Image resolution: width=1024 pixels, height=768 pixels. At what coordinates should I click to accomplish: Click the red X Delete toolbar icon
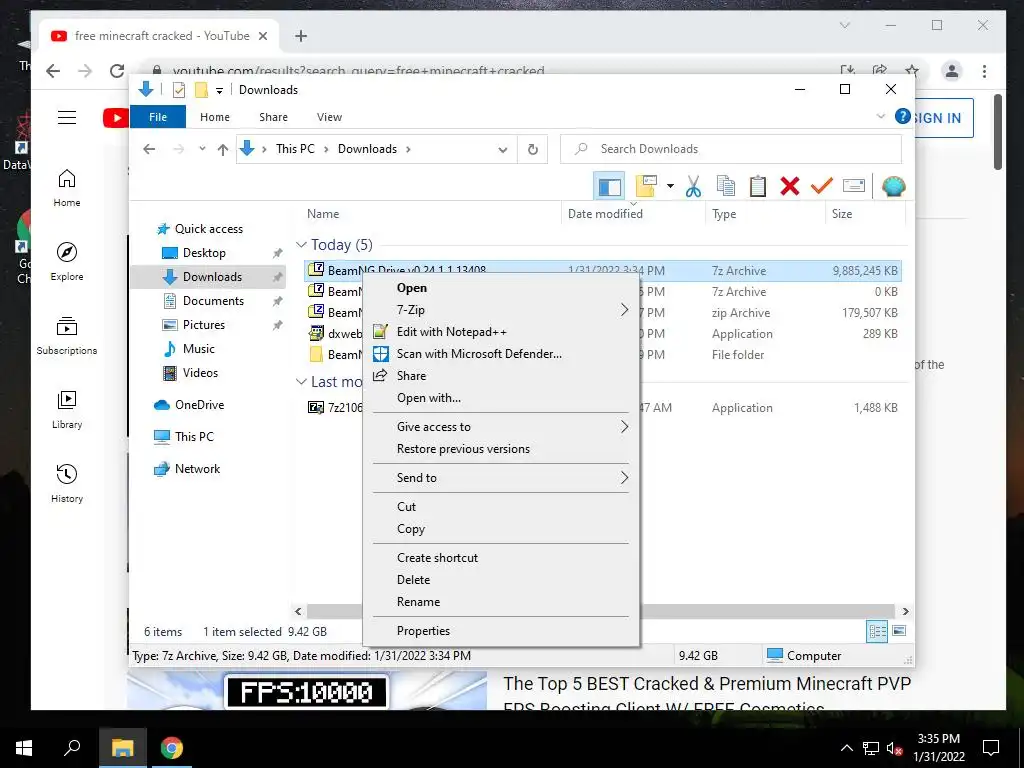(790, 186)
